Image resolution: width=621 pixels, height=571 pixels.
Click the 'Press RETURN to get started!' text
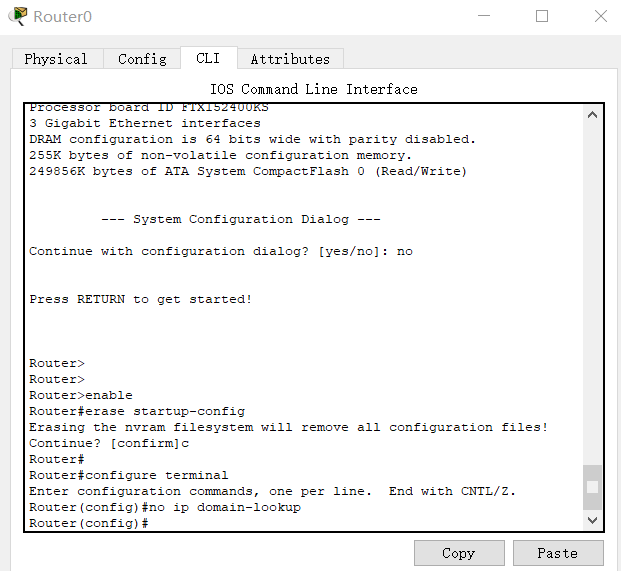[140, 299]
